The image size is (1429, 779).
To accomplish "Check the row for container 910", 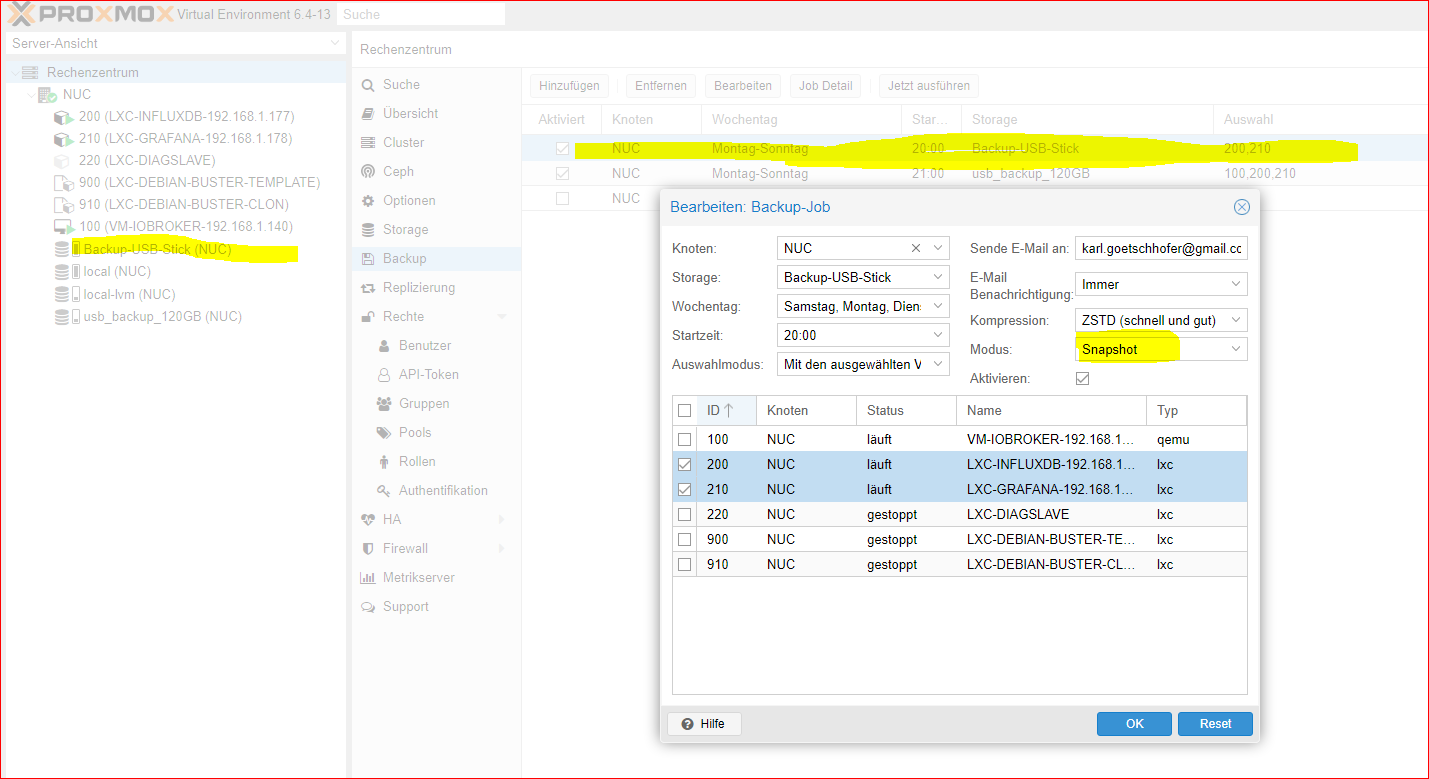I will pyautogui.click(x=684, y=564).
